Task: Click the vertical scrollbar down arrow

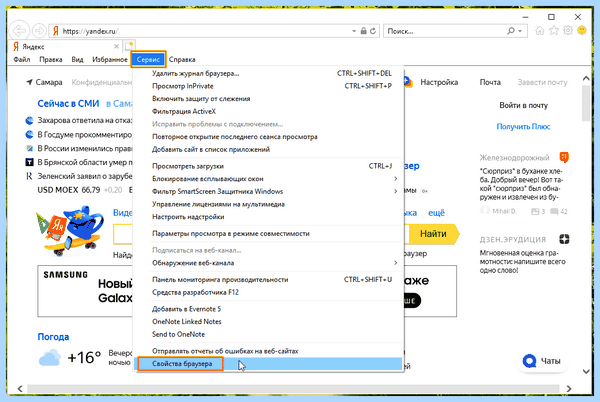Action: [586, 371]
